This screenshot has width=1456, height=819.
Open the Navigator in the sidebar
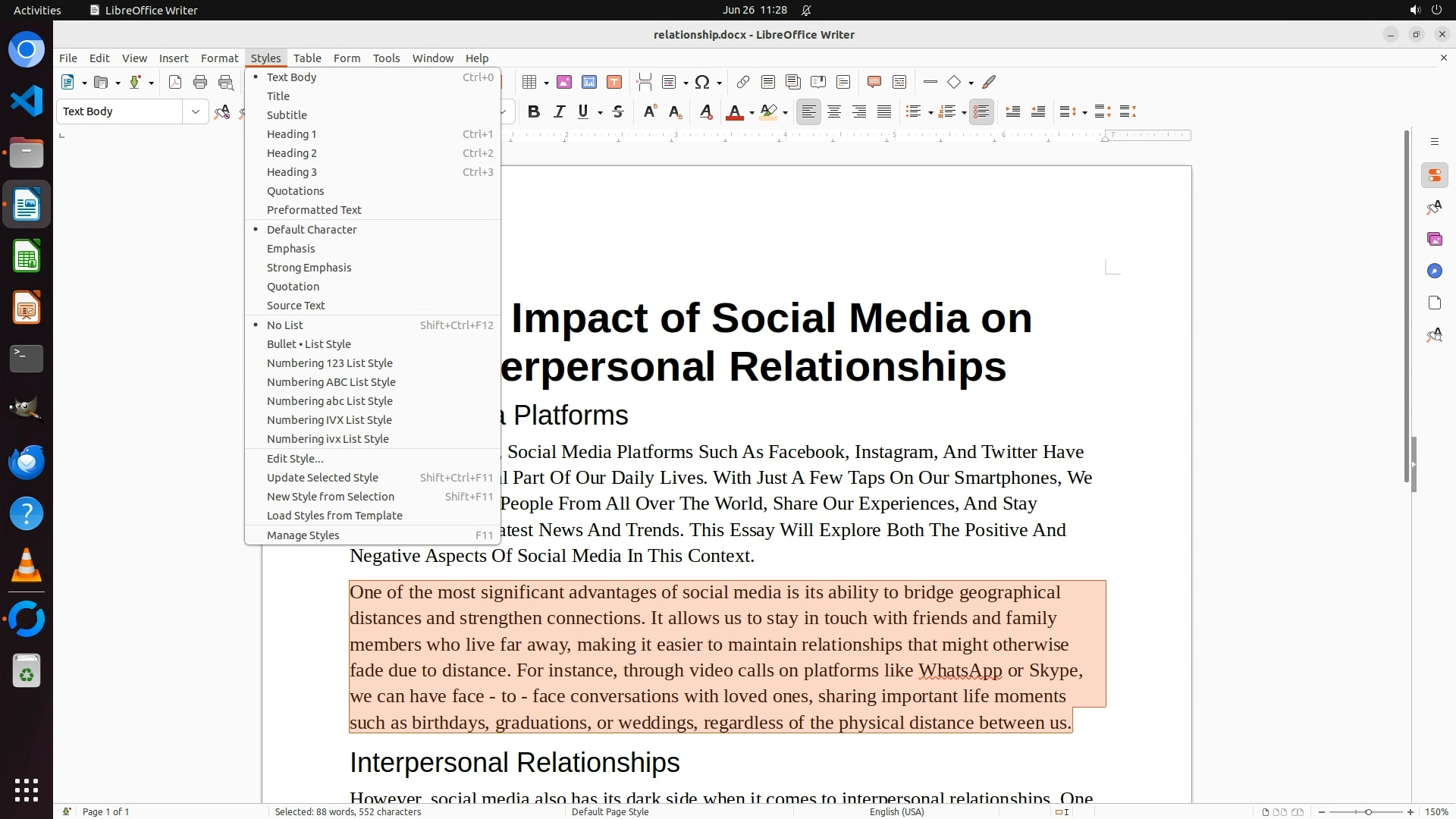(1434, 271)
